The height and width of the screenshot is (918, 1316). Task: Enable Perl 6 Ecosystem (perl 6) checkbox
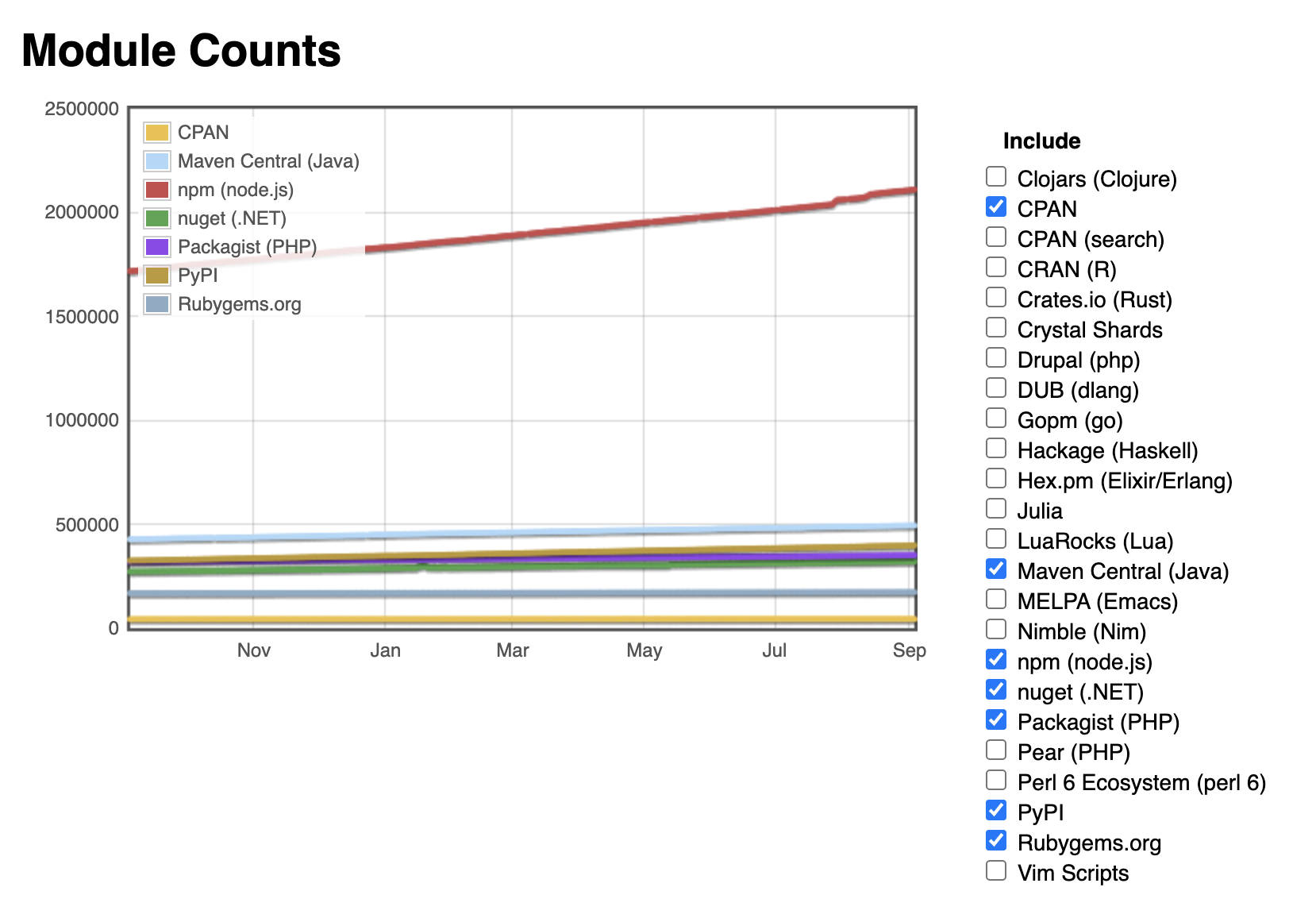pyautogui.click(x=996, y=780)
